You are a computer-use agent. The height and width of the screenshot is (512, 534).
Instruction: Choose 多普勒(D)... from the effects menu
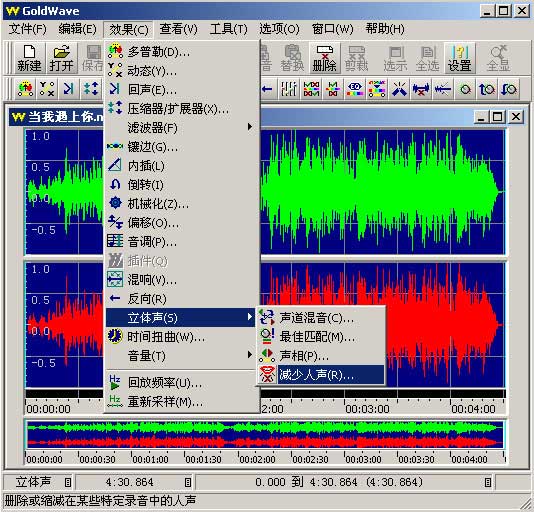tap(180, 52)
